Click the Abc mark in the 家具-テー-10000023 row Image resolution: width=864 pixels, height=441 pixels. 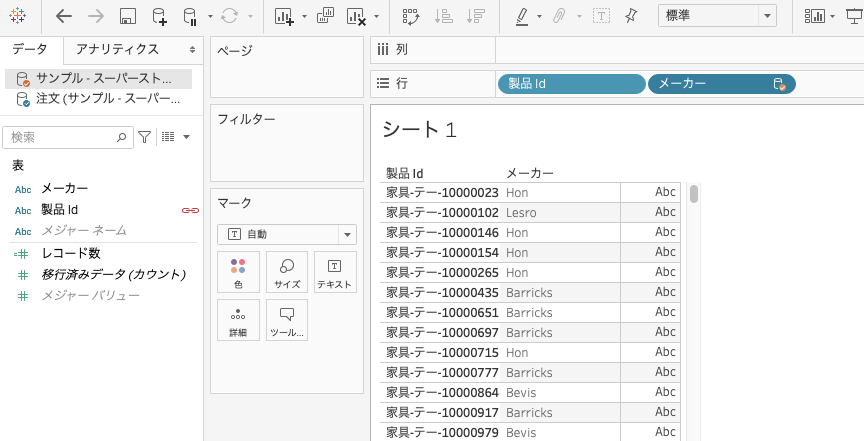(665, 192)
